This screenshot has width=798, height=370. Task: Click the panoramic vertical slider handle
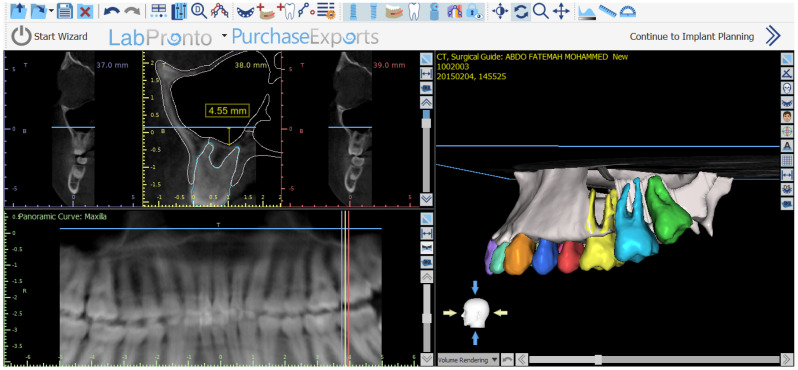[426, 318]
